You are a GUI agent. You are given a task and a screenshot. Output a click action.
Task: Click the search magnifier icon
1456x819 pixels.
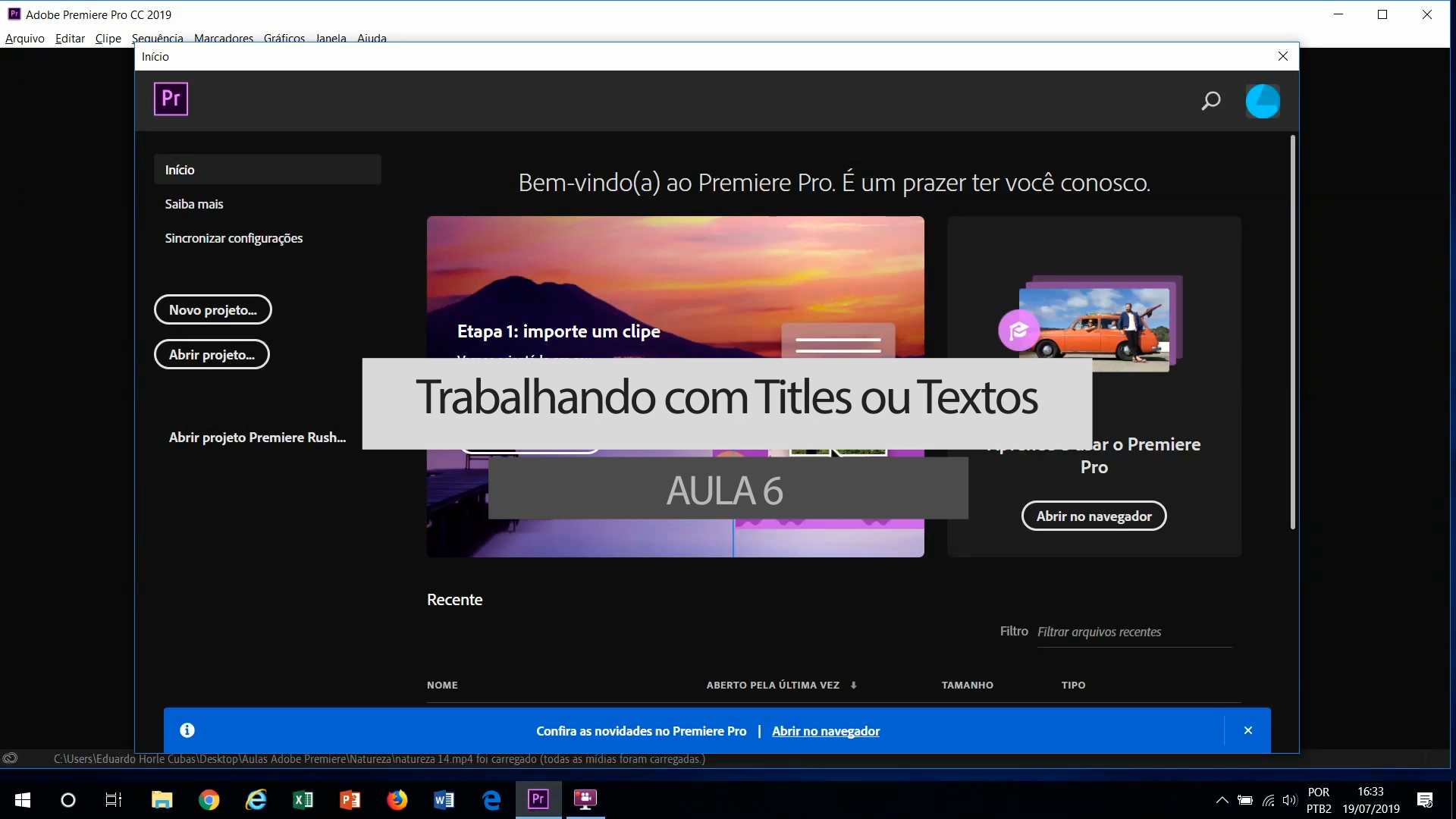[x=1211, y=100]
